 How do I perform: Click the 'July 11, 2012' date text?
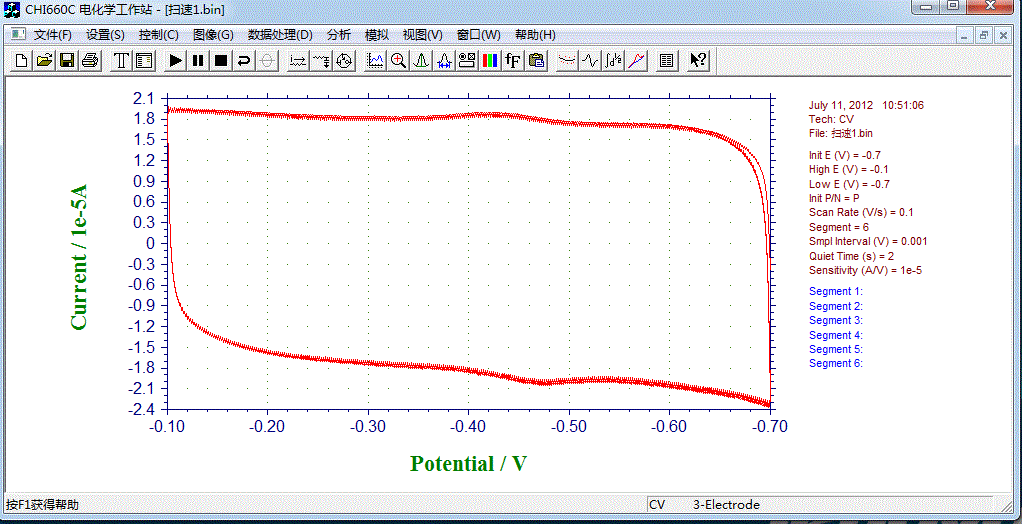(x=841, y=105)
